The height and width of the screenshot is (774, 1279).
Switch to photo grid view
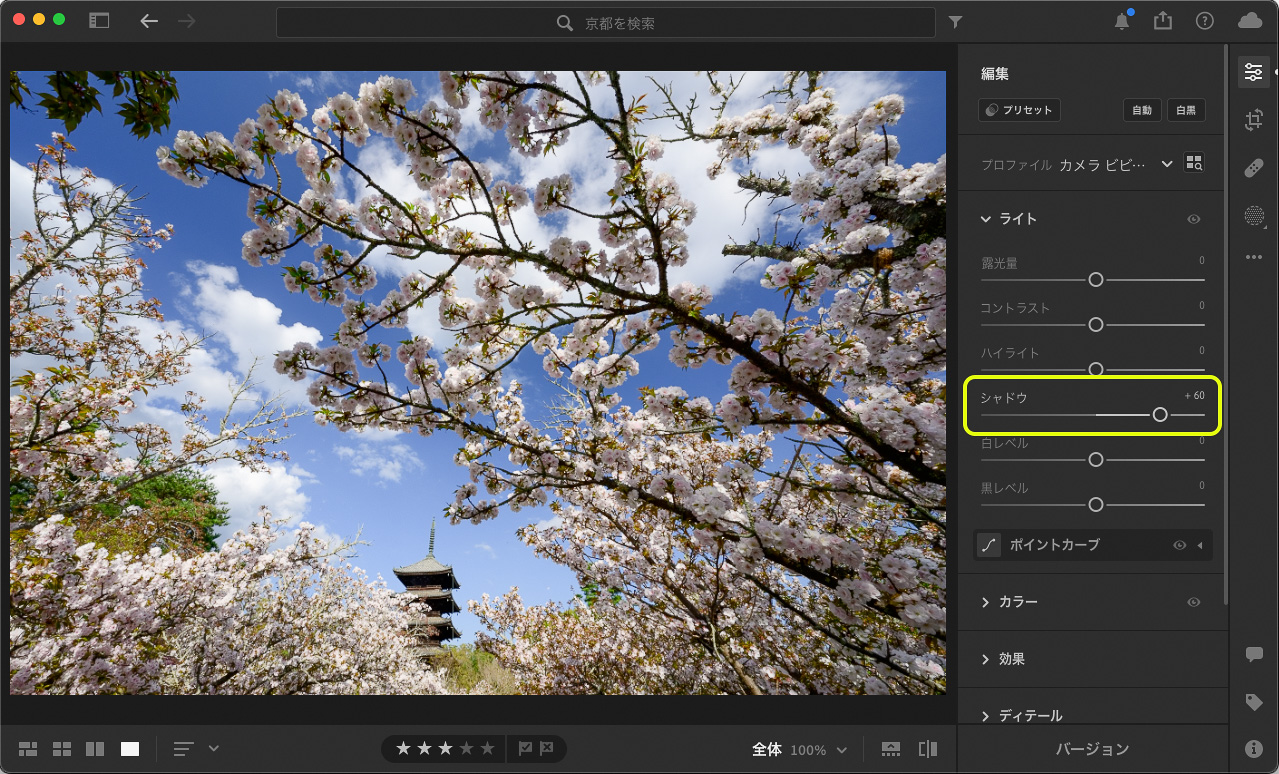coord(28,749)
